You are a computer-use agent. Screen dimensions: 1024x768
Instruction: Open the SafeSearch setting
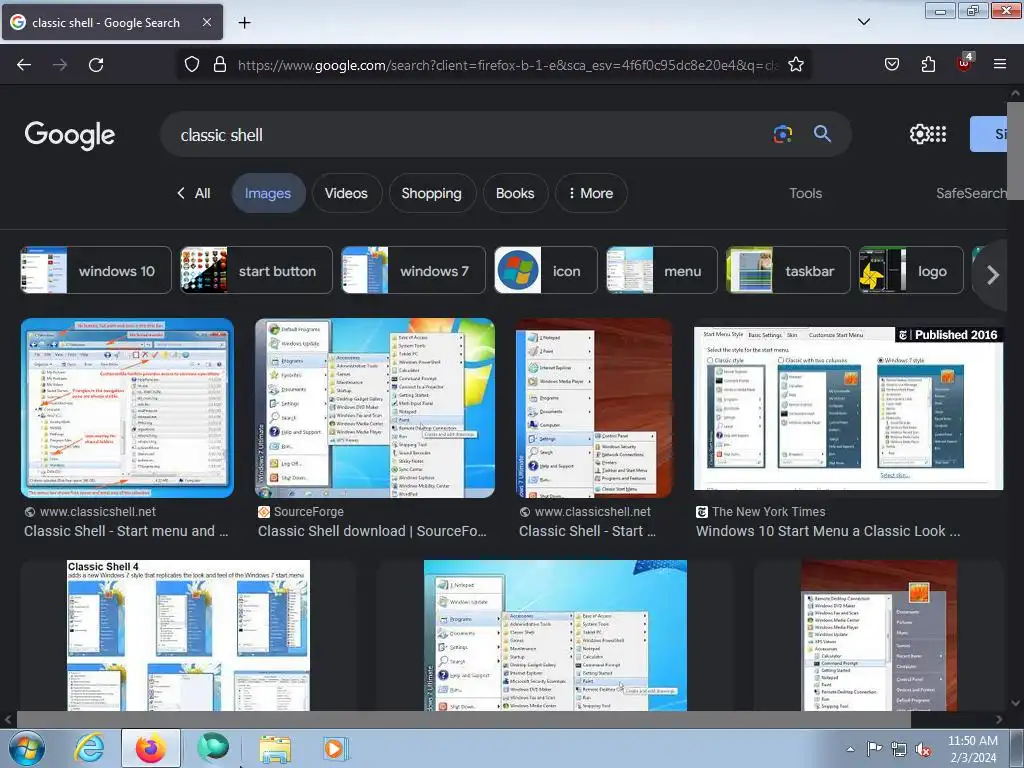[971, 193]
